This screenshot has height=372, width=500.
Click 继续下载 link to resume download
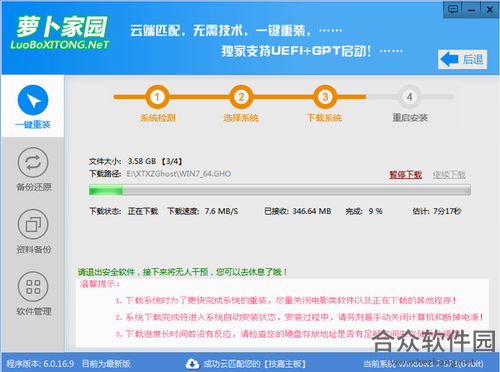[x=449, y=174]
